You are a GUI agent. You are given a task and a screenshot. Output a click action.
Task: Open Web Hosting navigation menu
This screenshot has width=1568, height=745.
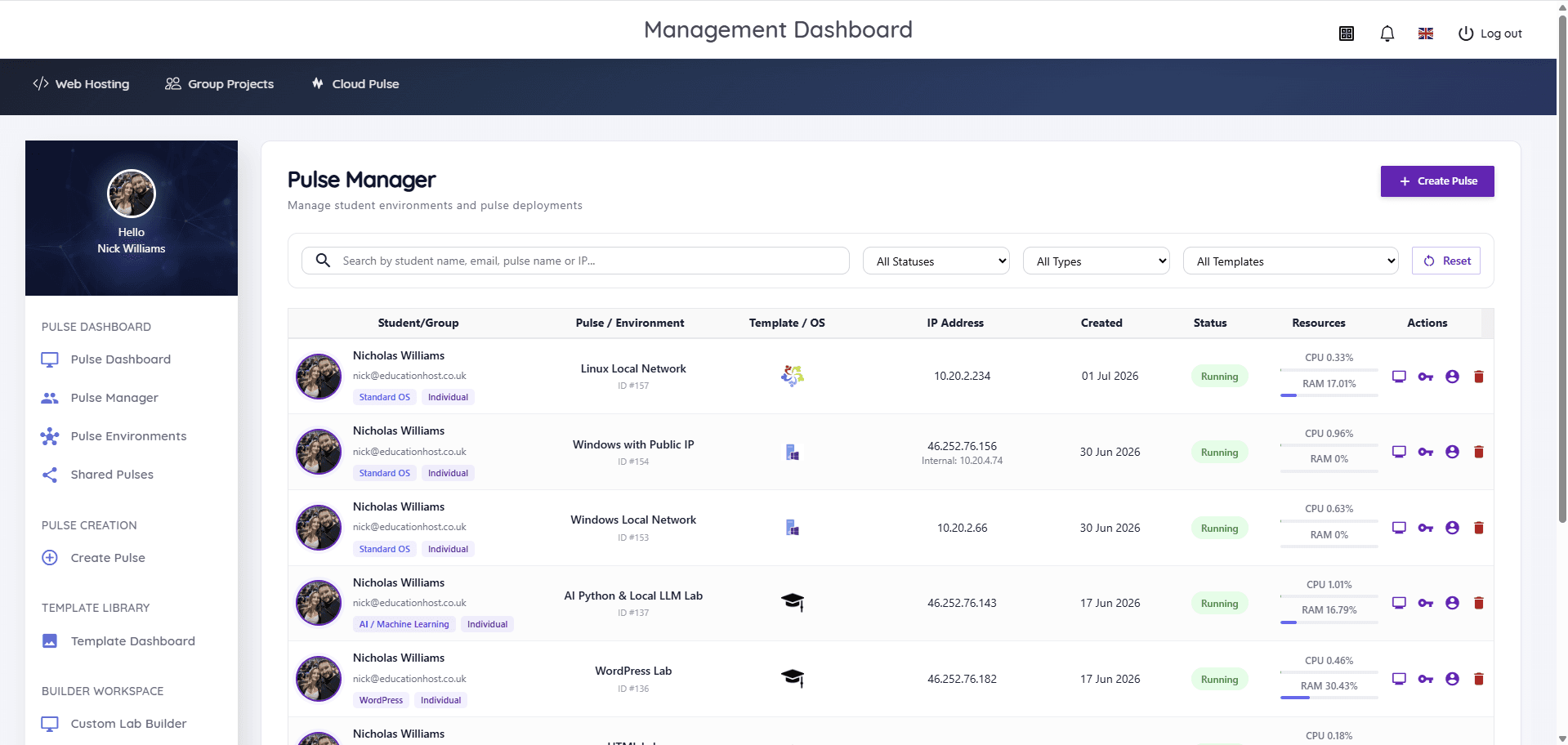[81, 84]
